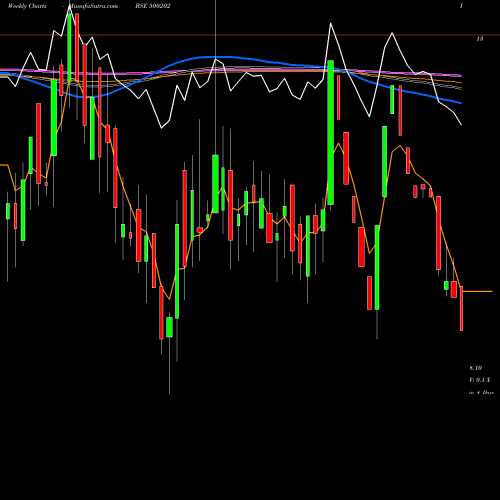The image size is (500, 500).
Task: Click the '13' price axis label
Action: tap(479, 39)
